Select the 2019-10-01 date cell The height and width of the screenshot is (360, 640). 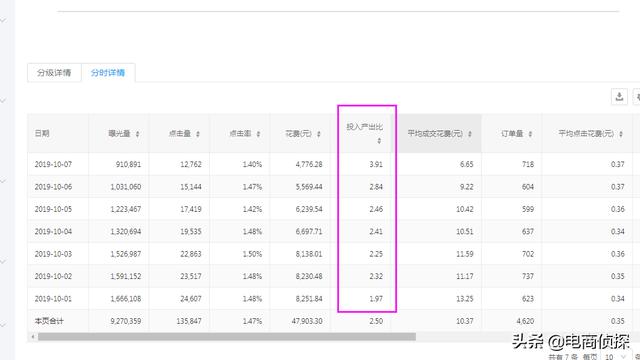(53, 299)
